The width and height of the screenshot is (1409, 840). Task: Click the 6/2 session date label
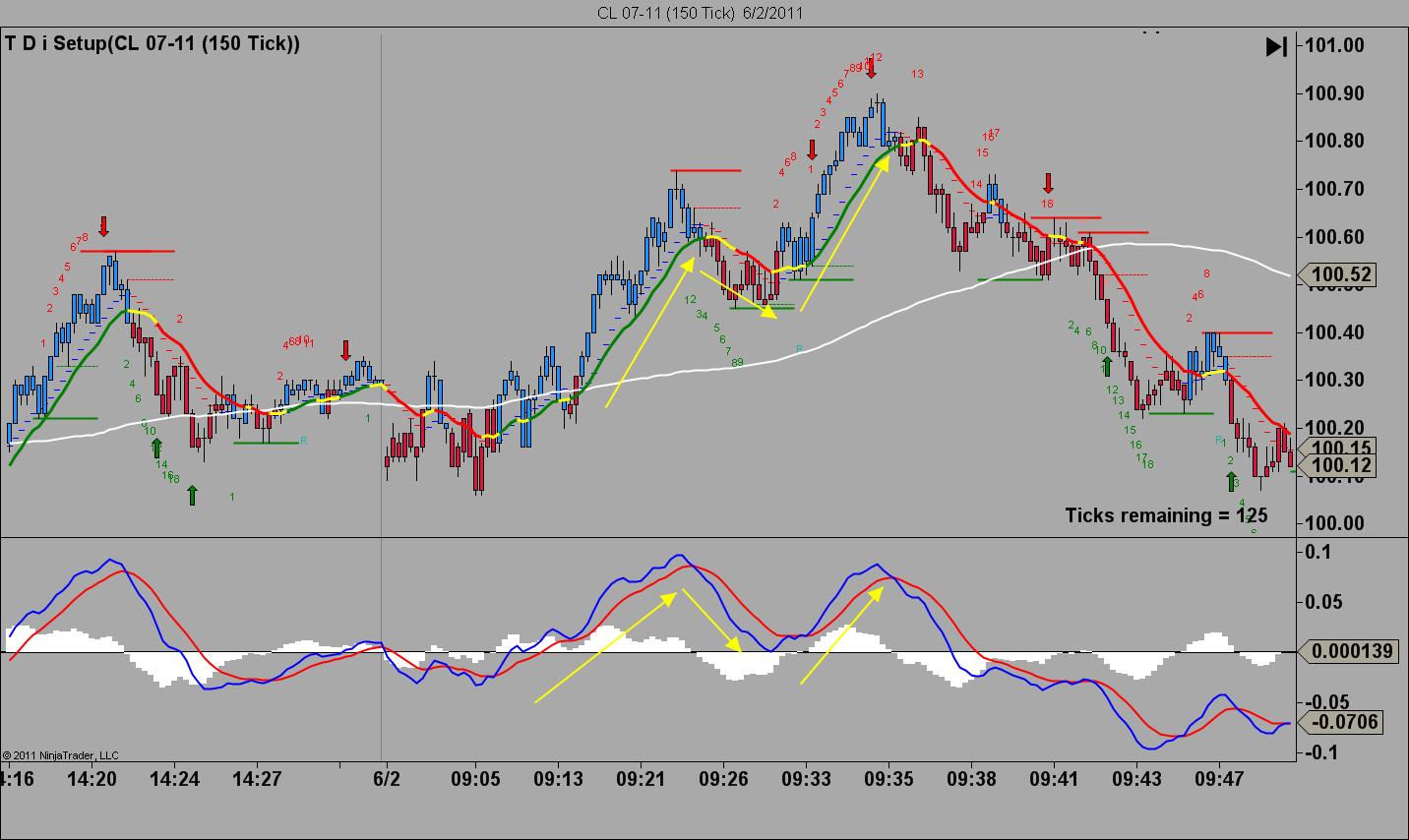coord(387,779)
